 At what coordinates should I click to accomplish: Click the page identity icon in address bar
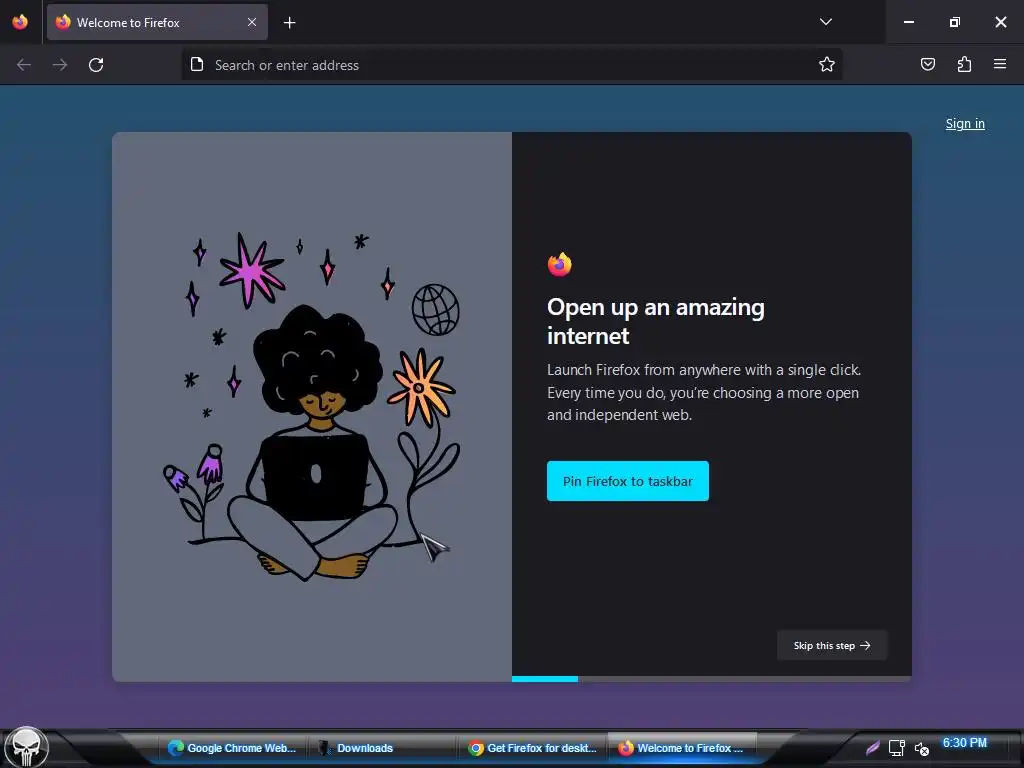coord(197,65)
